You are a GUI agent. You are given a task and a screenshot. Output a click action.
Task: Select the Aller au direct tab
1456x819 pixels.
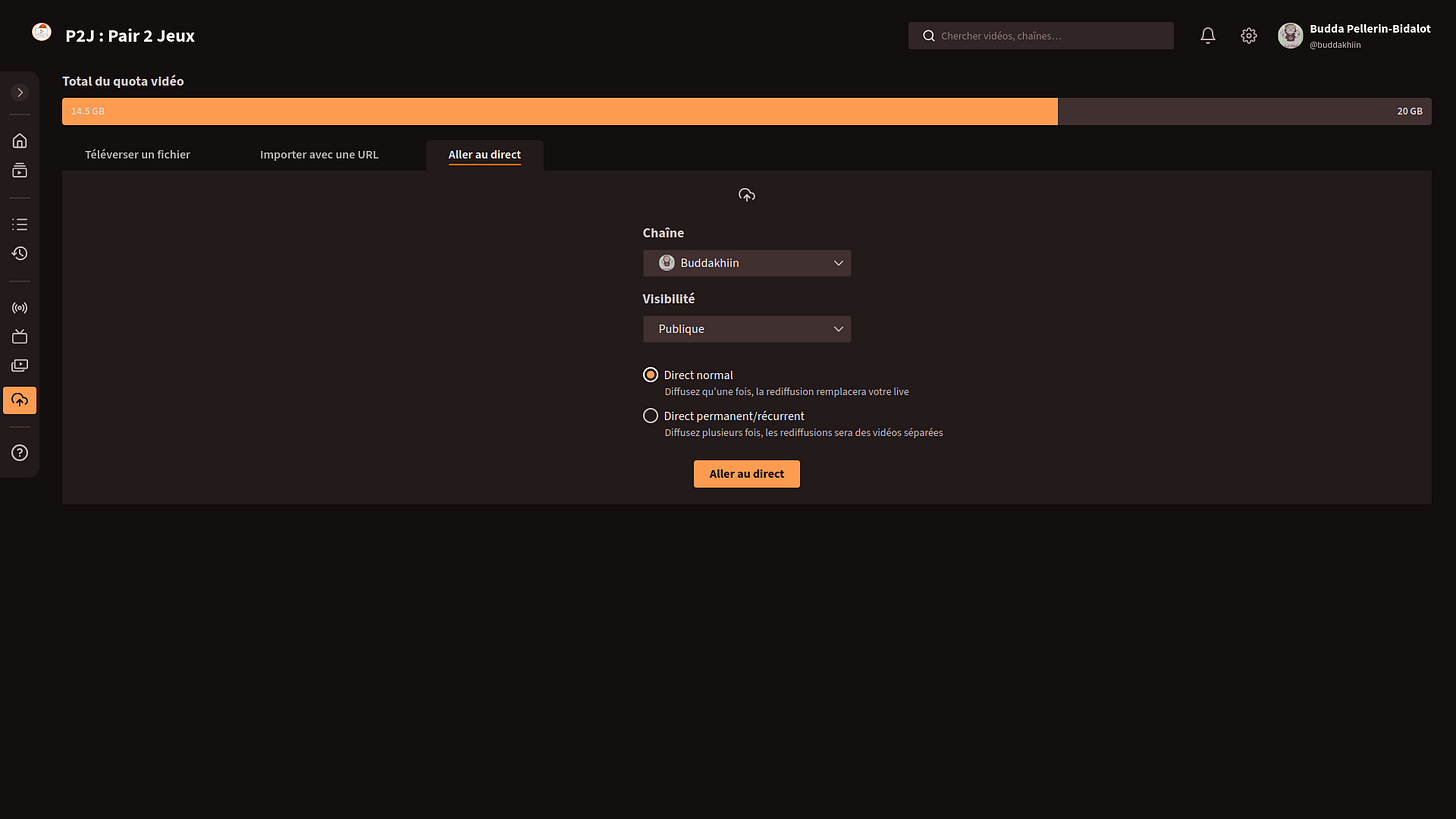pos(485,155)
